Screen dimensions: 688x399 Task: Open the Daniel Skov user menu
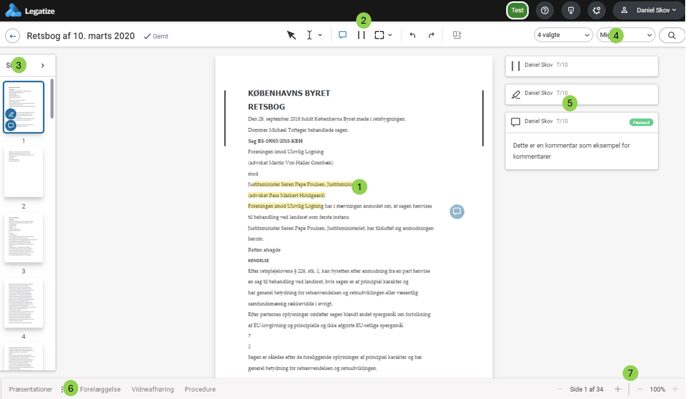click(648, 10)
